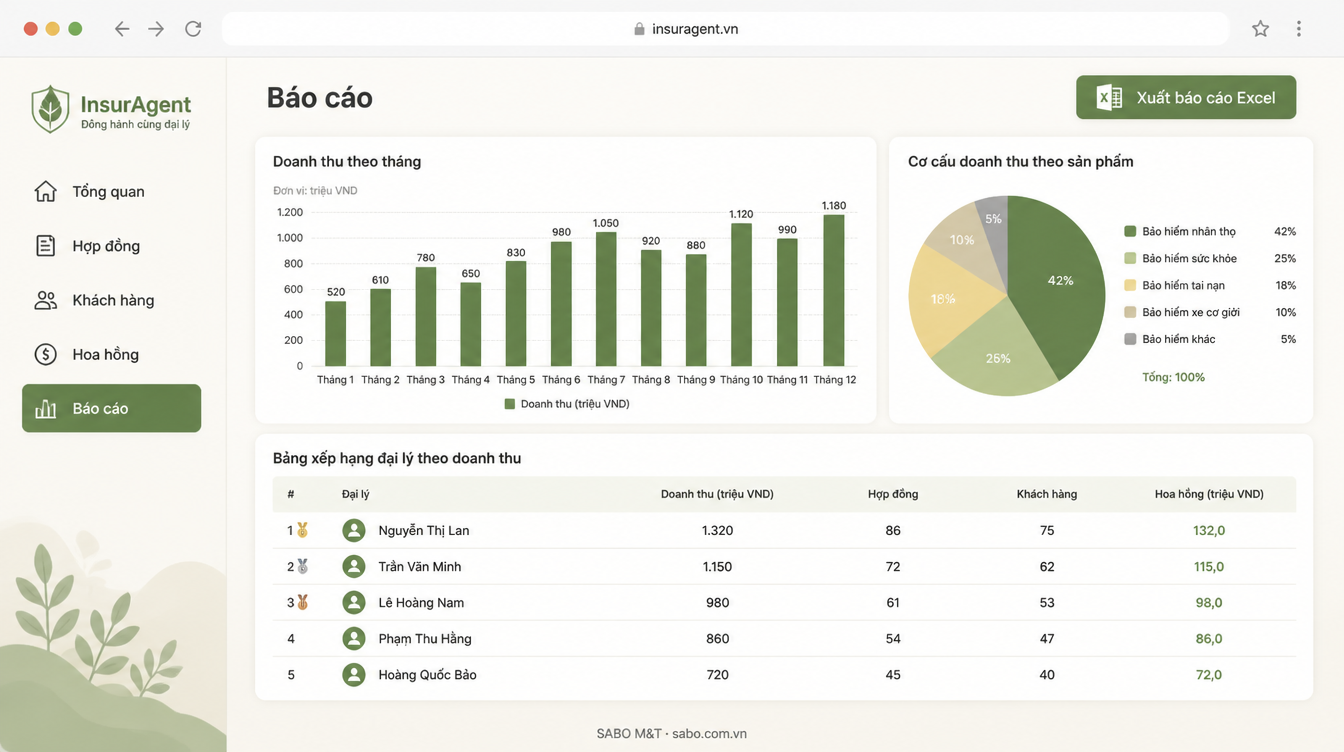This screenshot has height=752, width=1344.
Task: Go to the Hợp đồng section
Action: click(111, 246)
